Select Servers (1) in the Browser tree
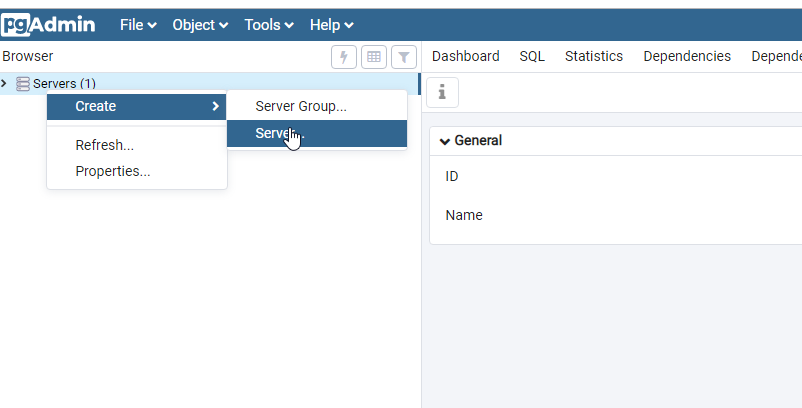 (64, 84)
